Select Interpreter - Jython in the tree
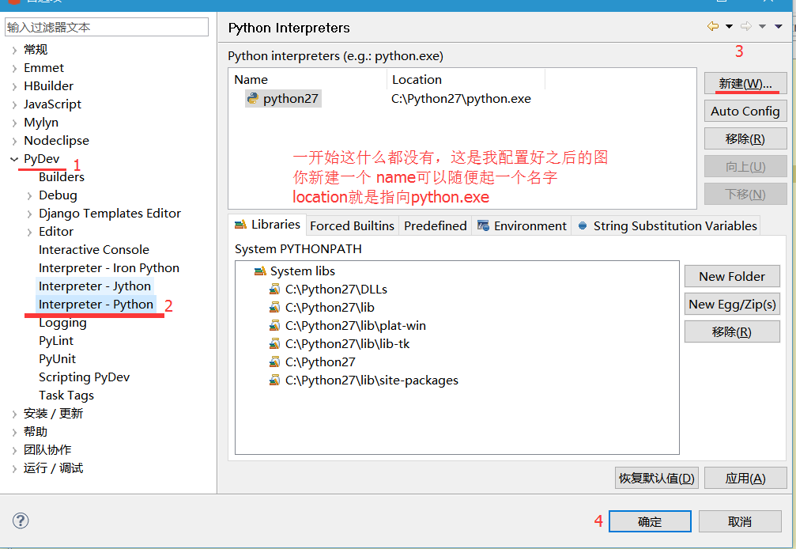Screen dimensions: 796x549 click(95, 286)
